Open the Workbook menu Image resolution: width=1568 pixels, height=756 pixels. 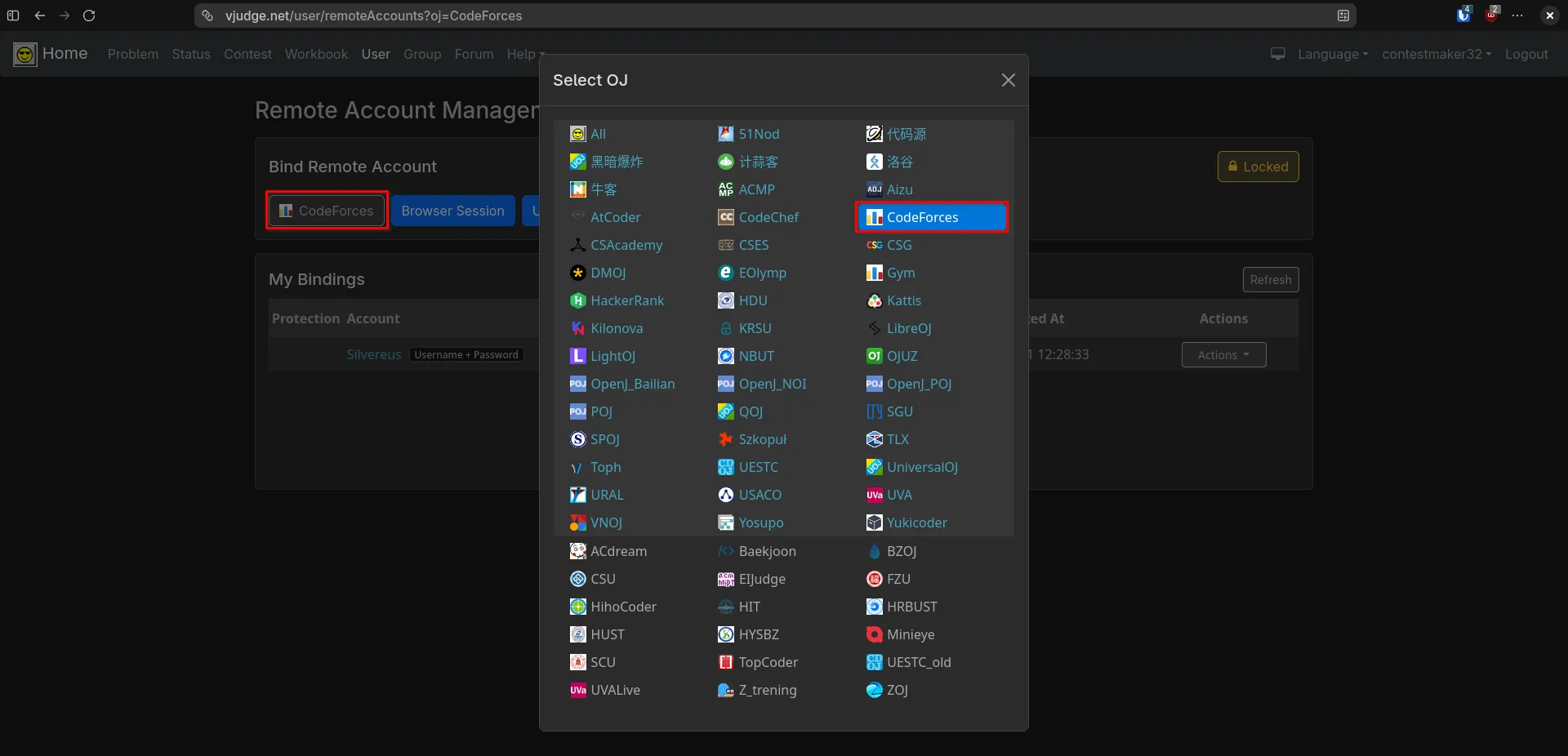pos(316,54)
